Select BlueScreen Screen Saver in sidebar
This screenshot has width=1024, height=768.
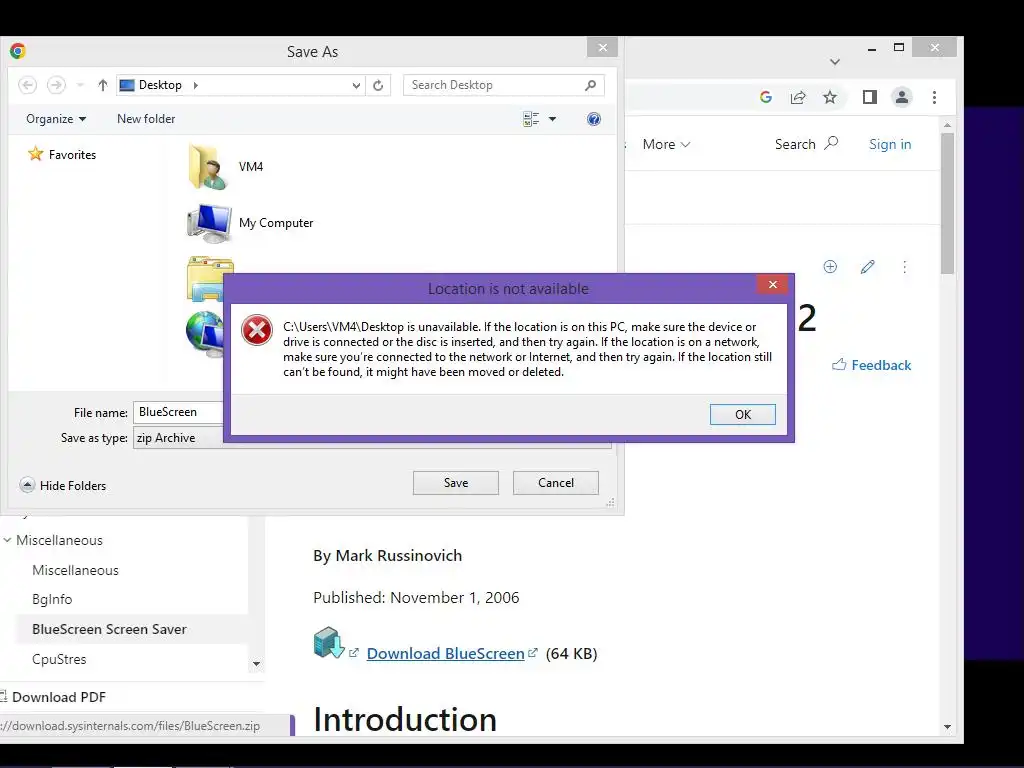tap(109, 629)
